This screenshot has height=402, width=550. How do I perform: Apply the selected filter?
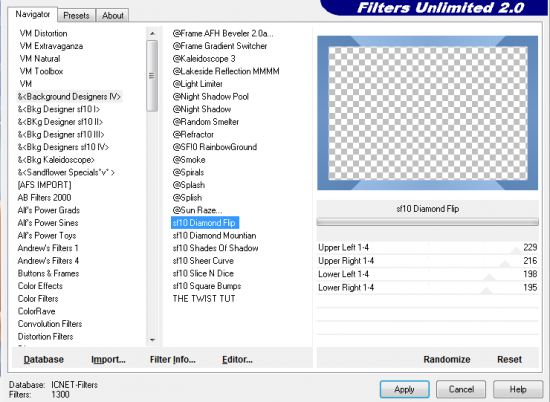[404, 389]
